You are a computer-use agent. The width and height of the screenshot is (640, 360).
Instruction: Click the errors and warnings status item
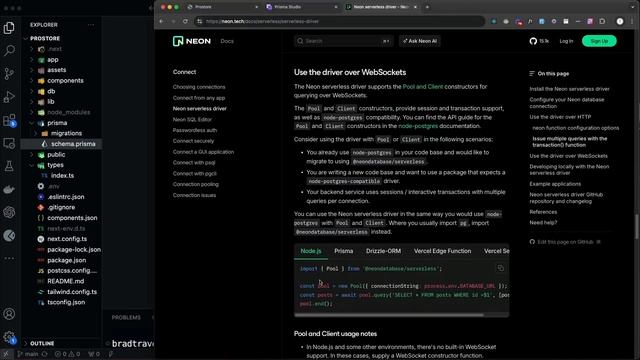point(67,354)
